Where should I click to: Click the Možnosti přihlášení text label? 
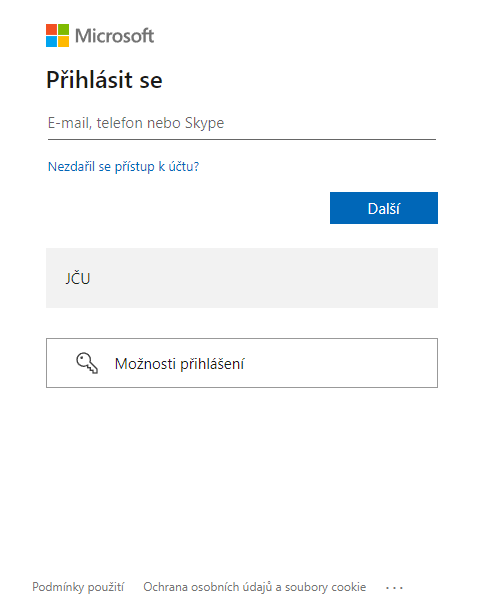[x=179, y=364]
